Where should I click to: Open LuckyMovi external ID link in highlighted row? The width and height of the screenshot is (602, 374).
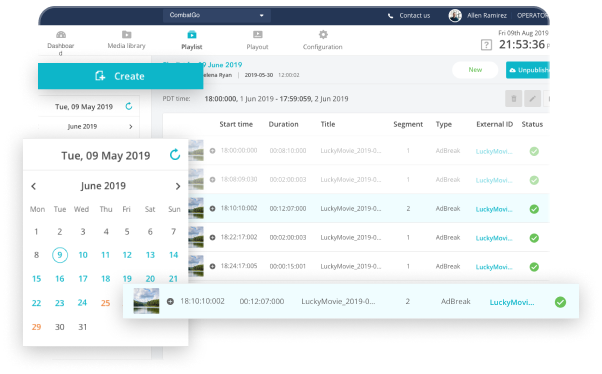click(x=494, y=209)
